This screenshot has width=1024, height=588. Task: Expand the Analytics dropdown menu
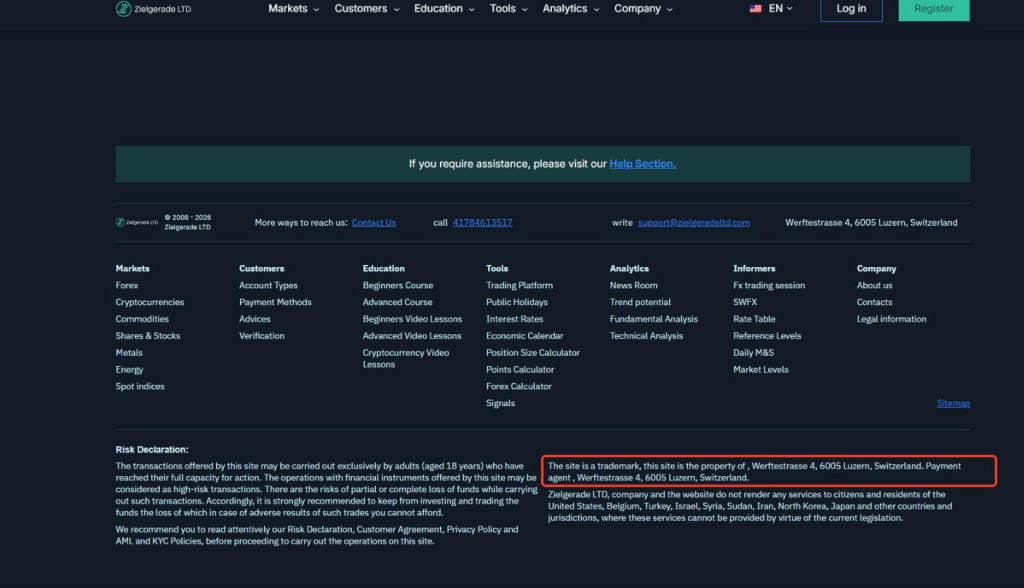point(571,8)
